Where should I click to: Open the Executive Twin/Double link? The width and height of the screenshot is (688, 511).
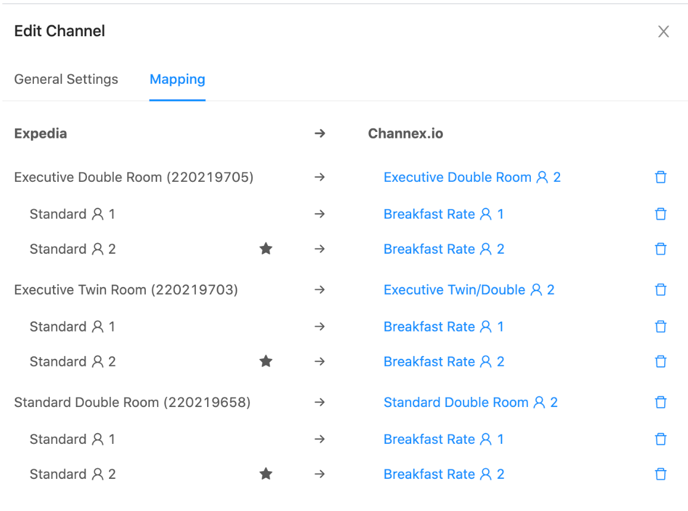coord(469,290)
